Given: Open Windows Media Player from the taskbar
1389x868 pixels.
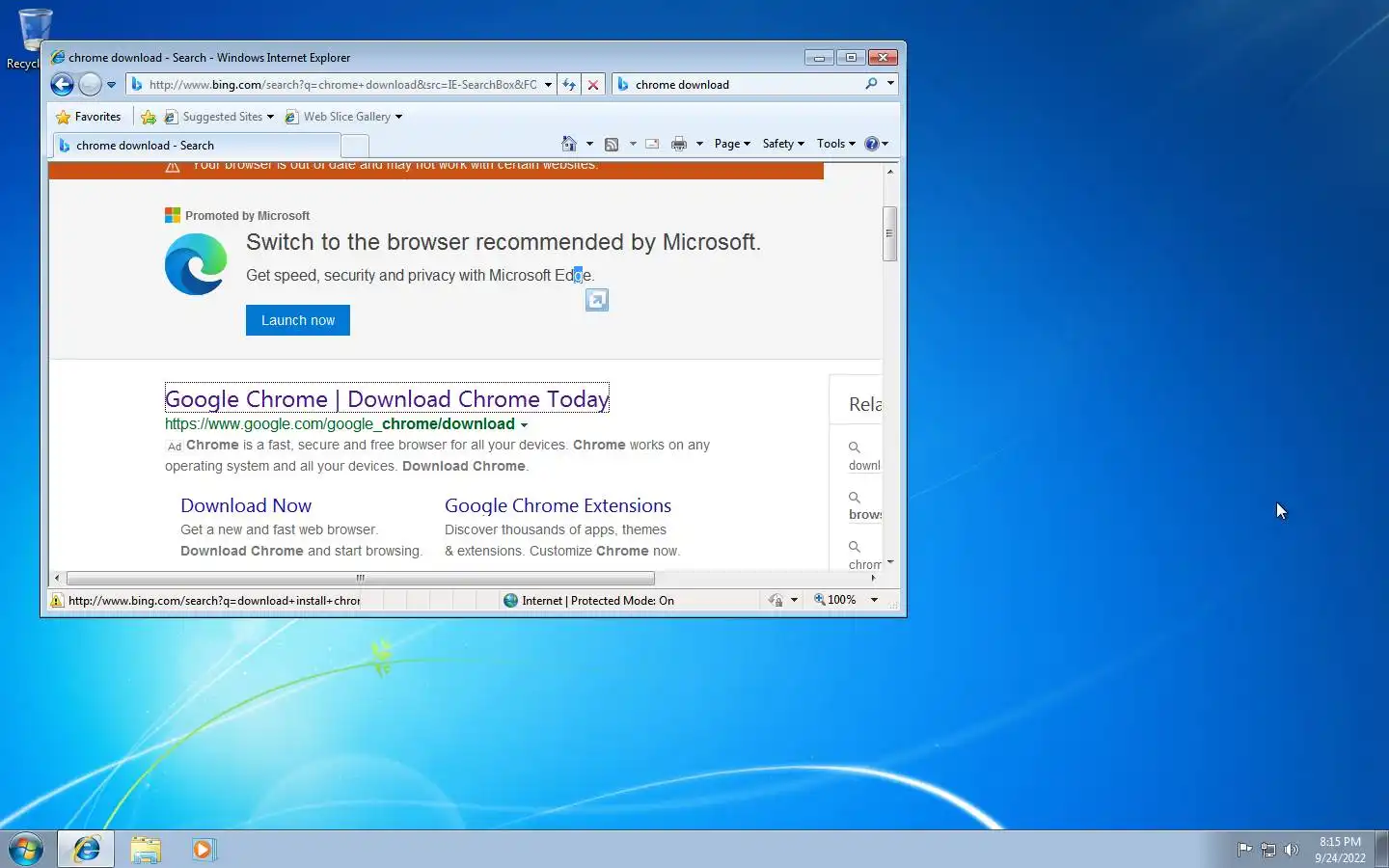Looking at the screenshot, I should [x=204, y=849].
